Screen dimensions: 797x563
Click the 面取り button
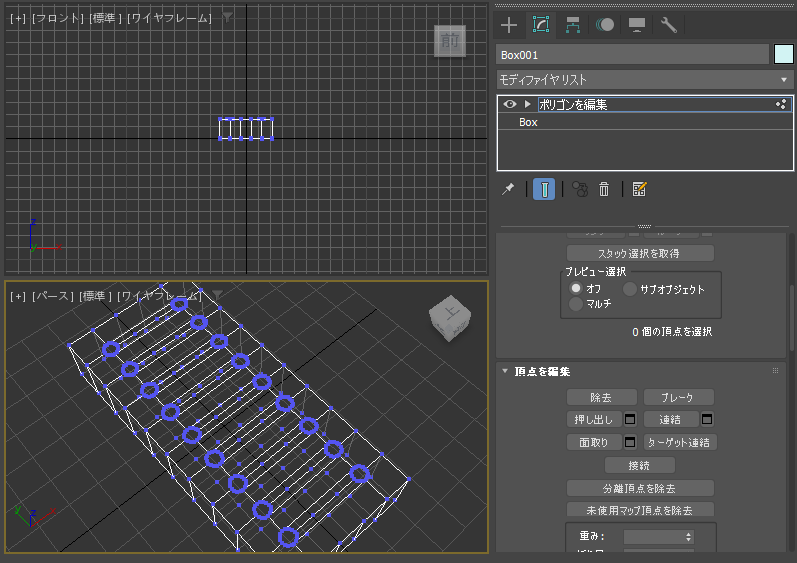click(594, 443)
